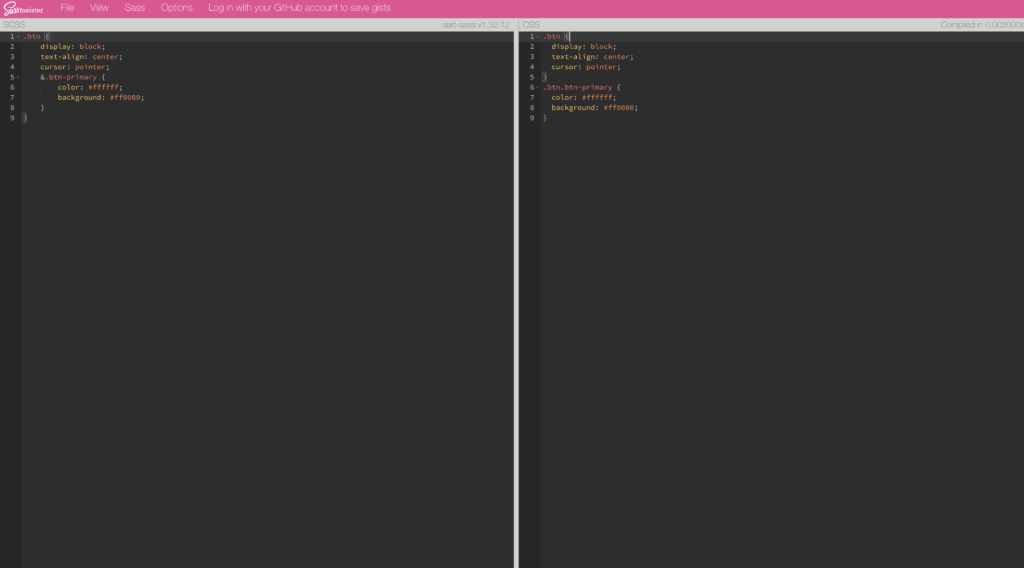Open the Sass menu
This screenshot has height=568, width=1024.
tap(135, 8)
